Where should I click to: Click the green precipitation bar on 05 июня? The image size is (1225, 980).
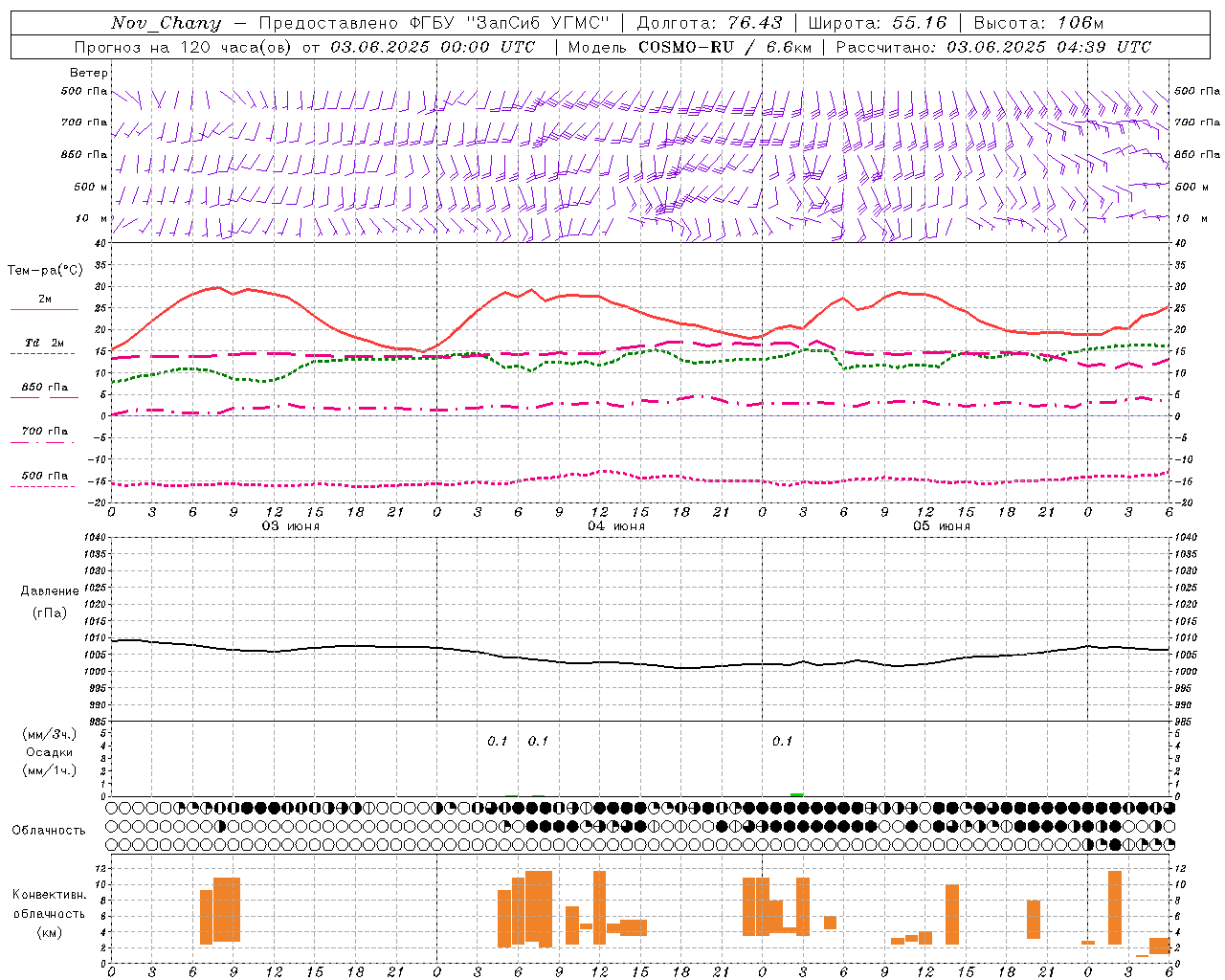coord(796,794)
